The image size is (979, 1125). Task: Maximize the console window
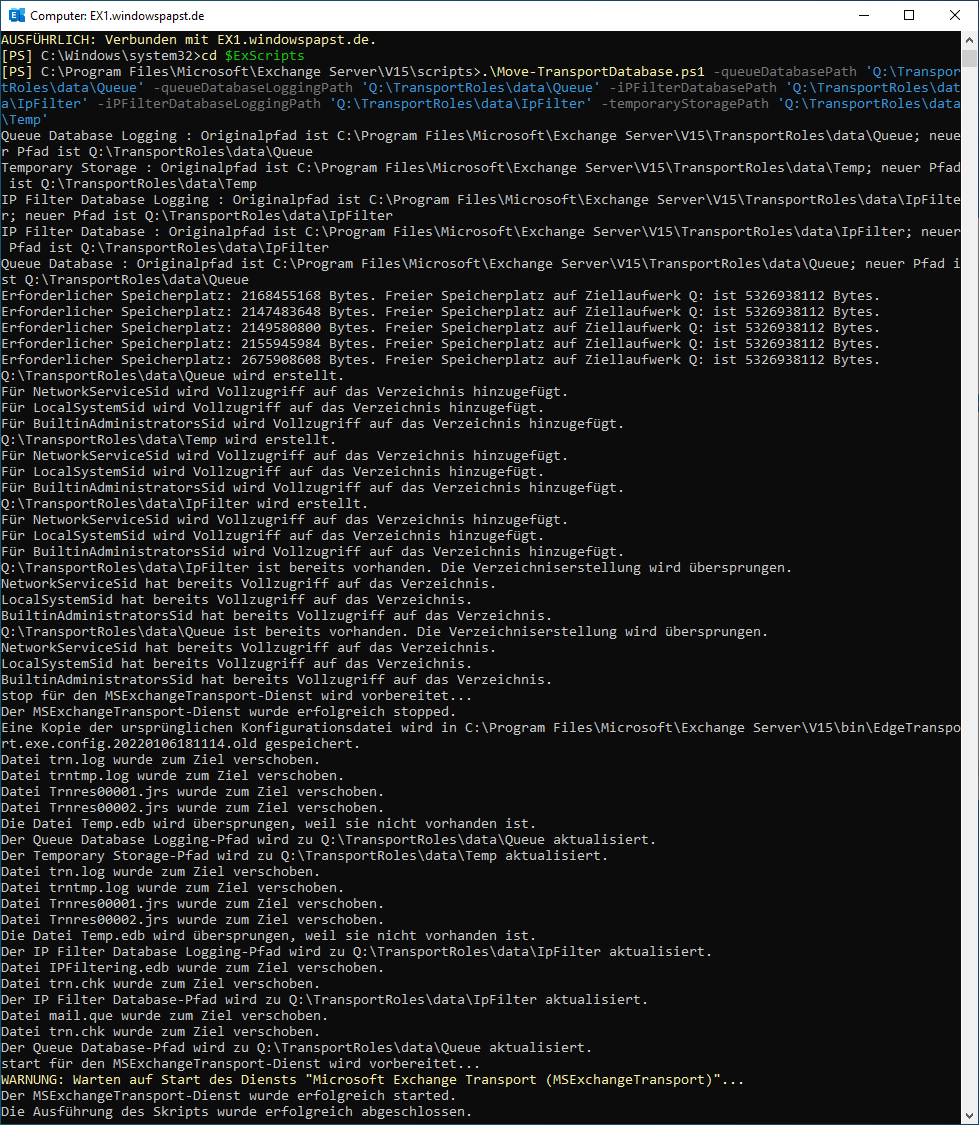click(x=909, y=15)
